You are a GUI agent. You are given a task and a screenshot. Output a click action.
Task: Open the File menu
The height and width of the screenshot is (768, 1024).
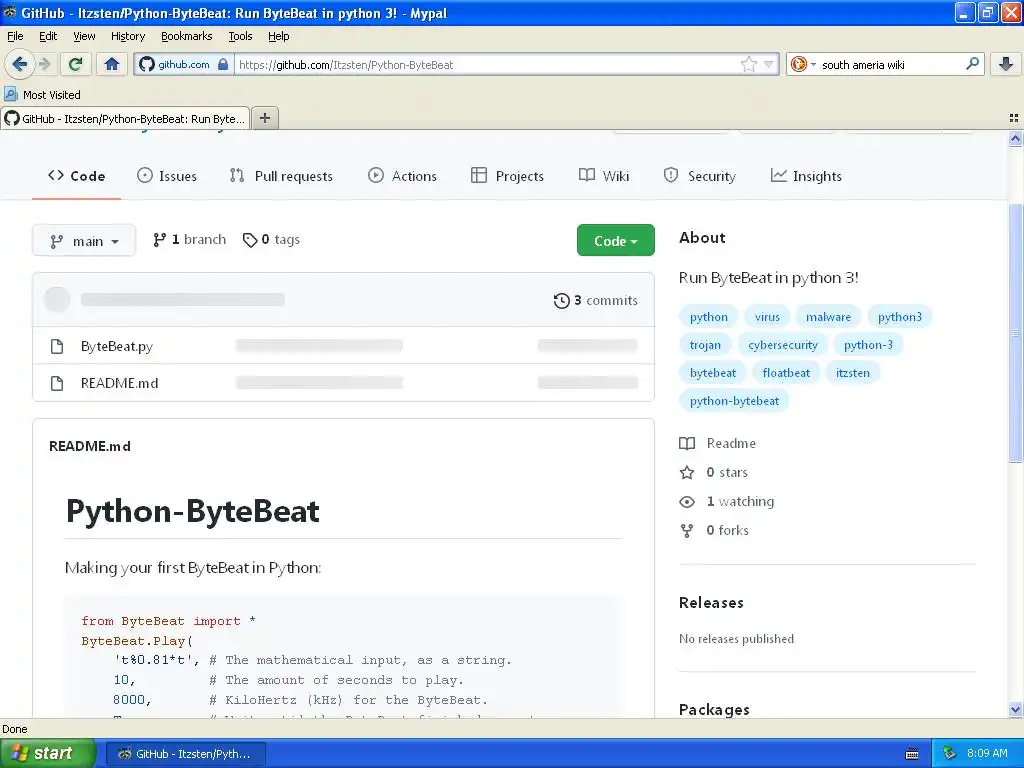coord(15,36)
